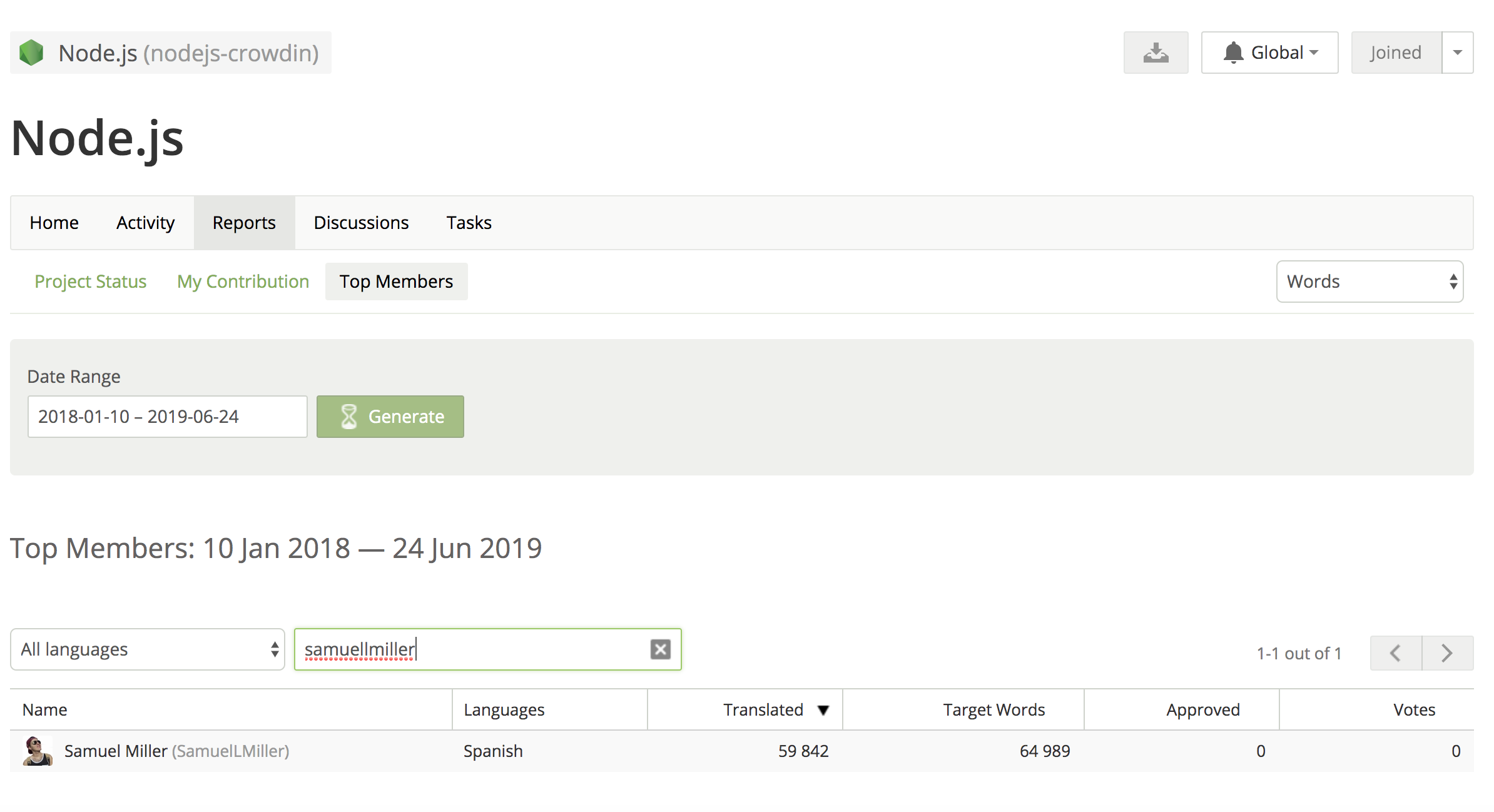Open the Tasks tab
Viewport: 1494px width, 812px height.
(469, 223)
